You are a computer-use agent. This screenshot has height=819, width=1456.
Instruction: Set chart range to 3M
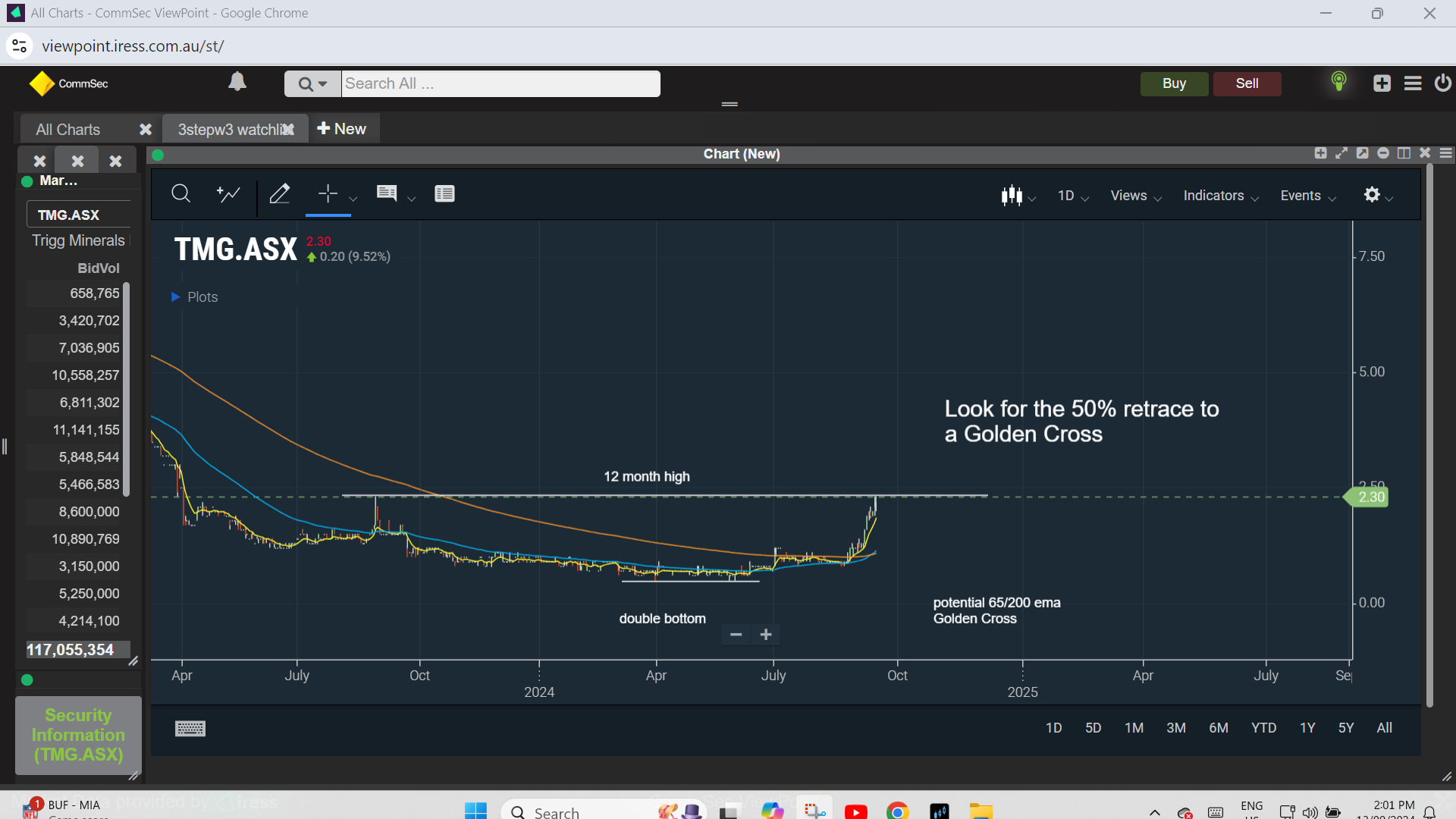tap(1176, 728)
